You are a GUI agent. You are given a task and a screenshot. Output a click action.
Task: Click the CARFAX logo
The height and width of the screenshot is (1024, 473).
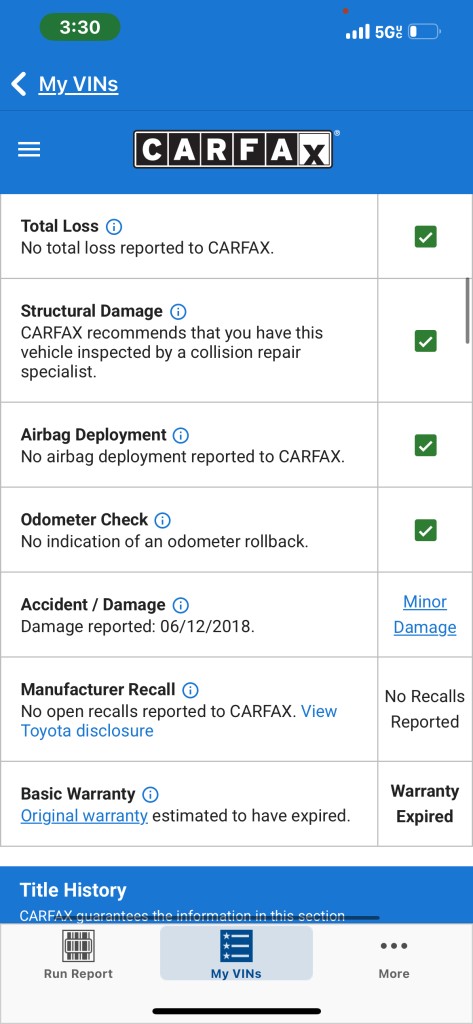(x=235, y=150)
